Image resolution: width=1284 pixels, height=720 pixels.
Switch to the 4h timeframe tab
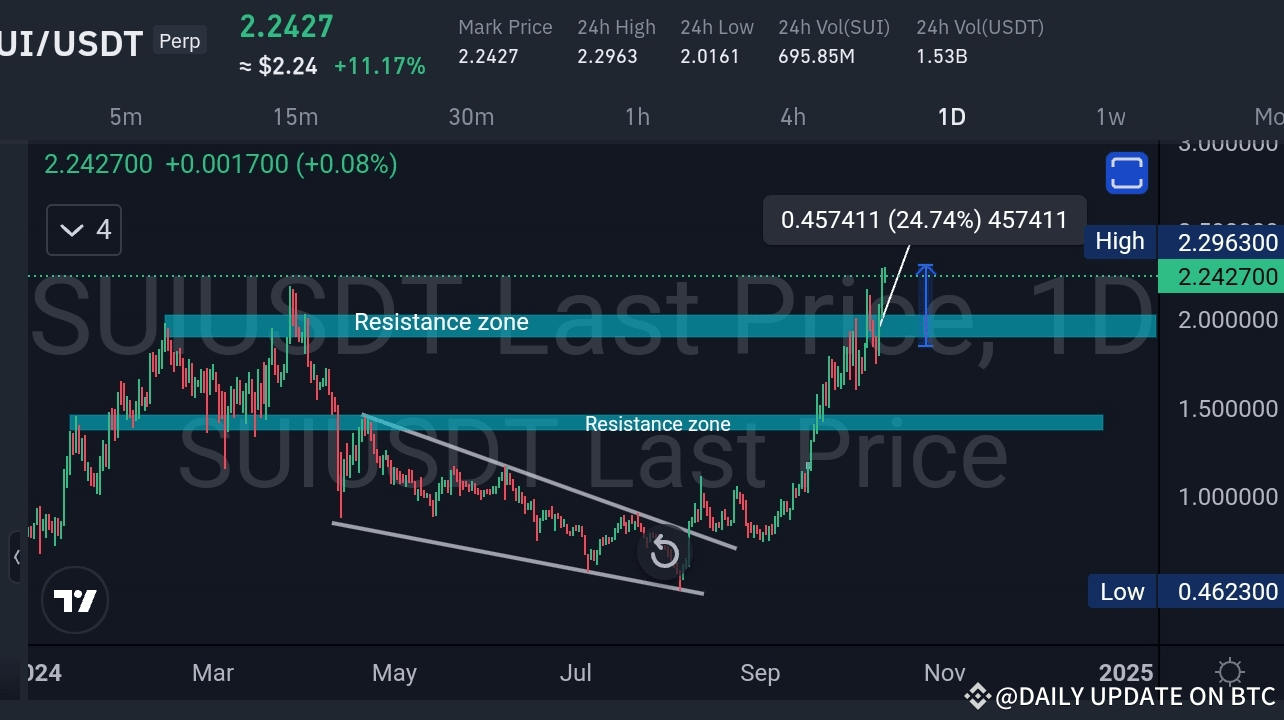(x=792, y=117)
